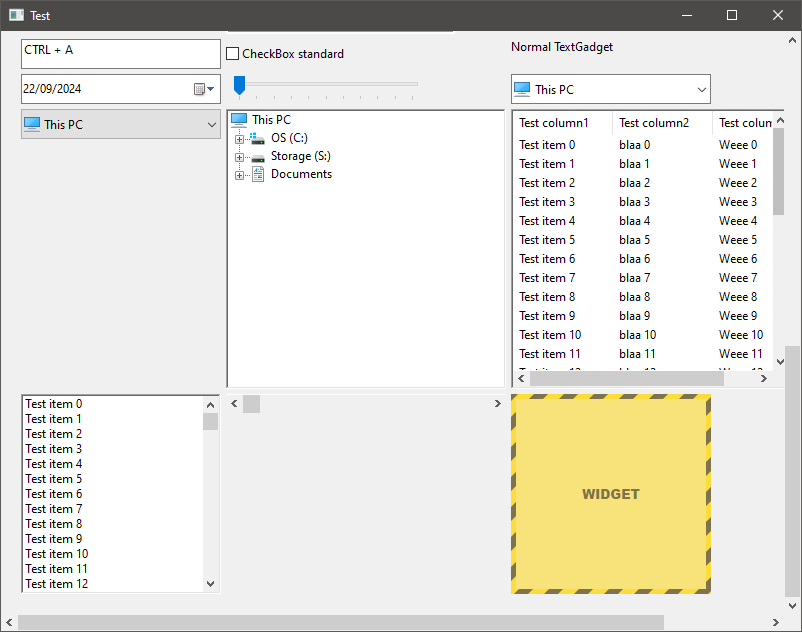Open the gray This PC combo box
Viewport: 802px width, 632px height.
(121, 124)
